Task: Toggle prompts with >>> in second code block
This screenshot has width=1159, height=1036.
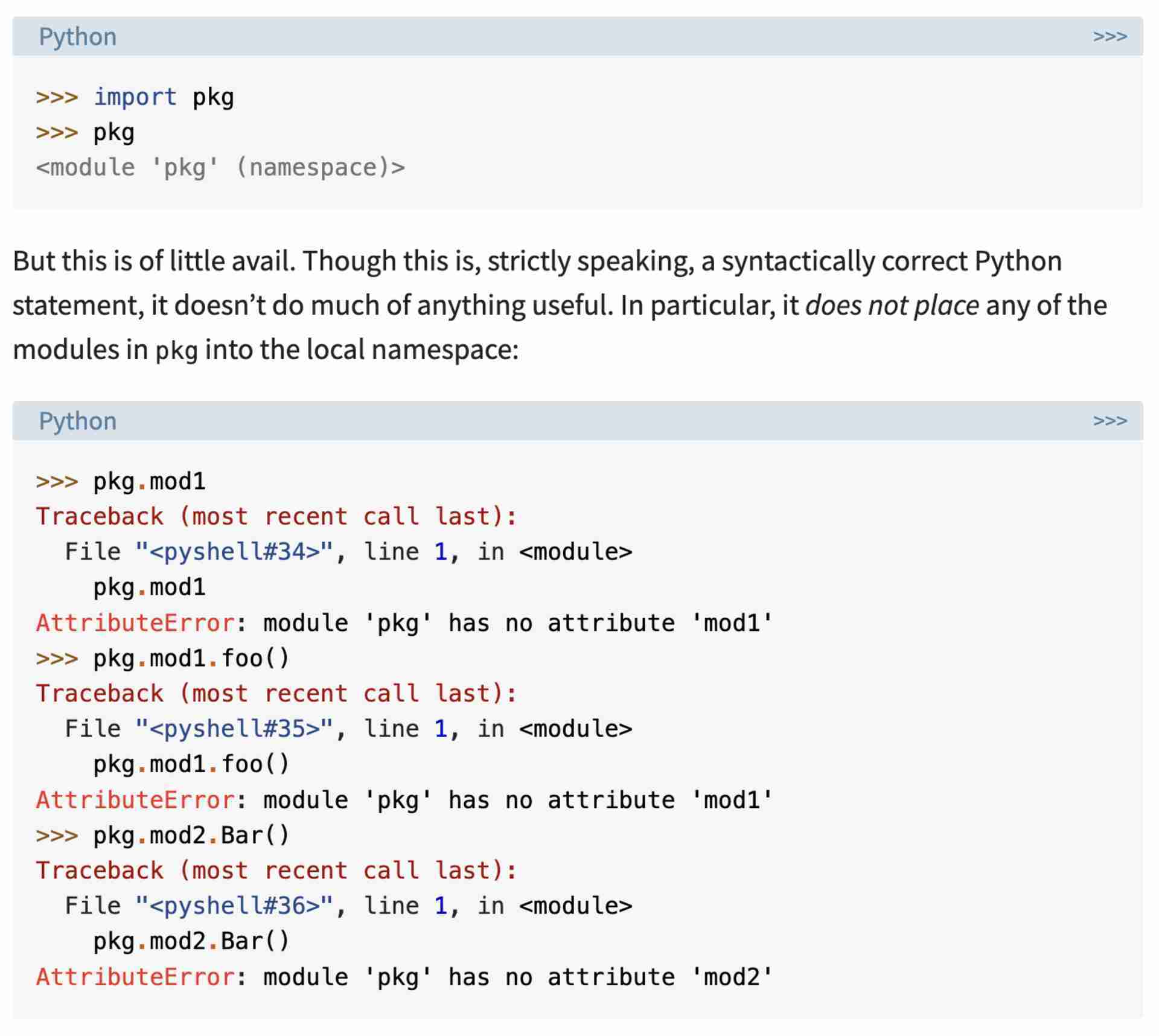Action: [1110, 421]
